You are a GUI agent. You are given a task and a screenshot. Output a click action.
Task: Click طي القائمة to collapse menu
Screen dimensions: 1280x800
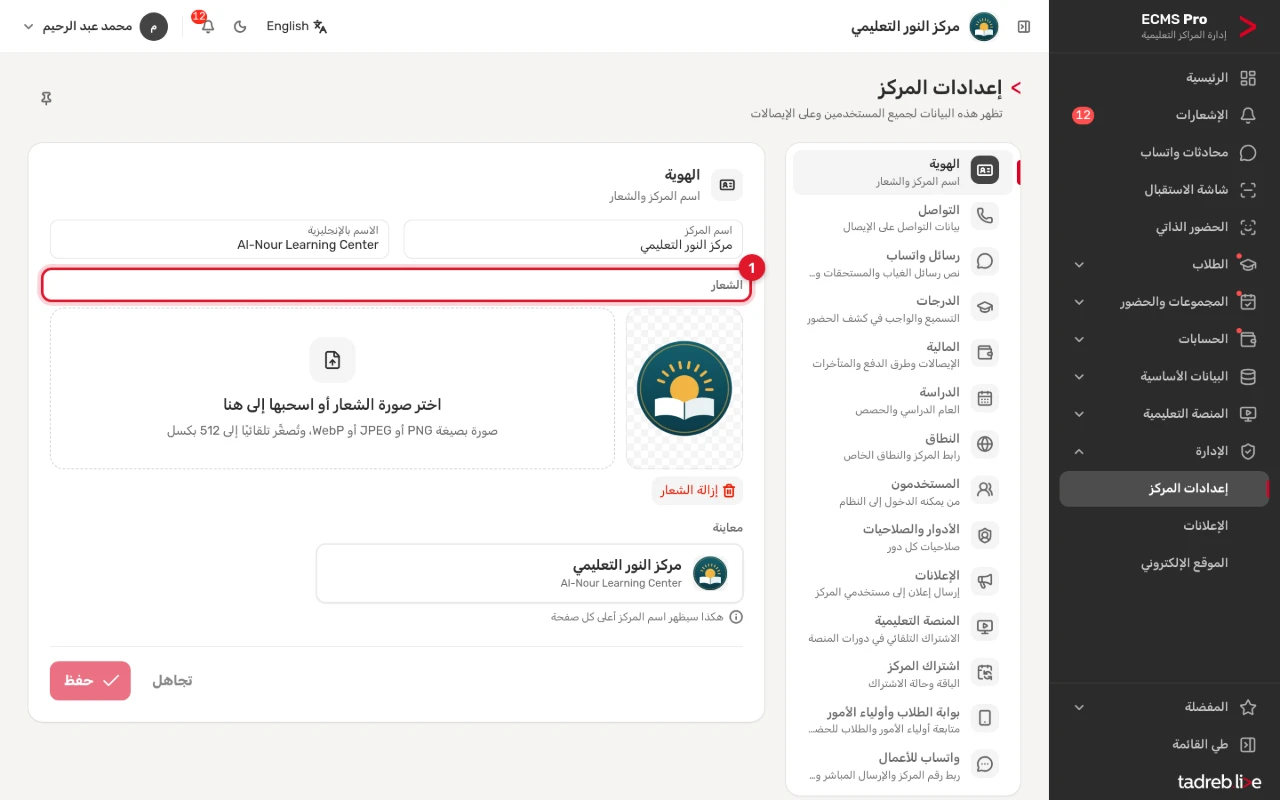coord(1164,745)
